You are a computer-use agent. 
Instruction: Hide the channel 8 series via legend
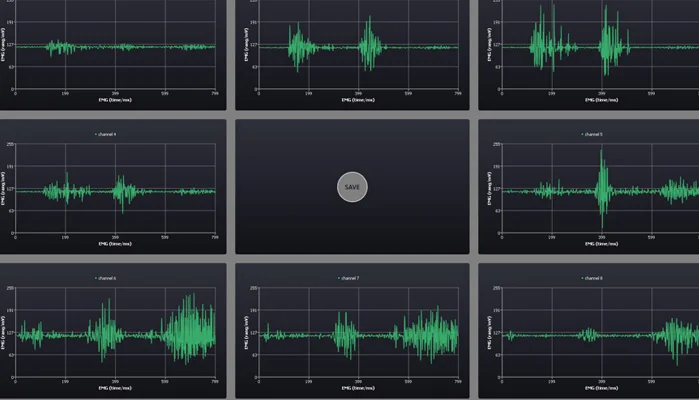(593, 278)
